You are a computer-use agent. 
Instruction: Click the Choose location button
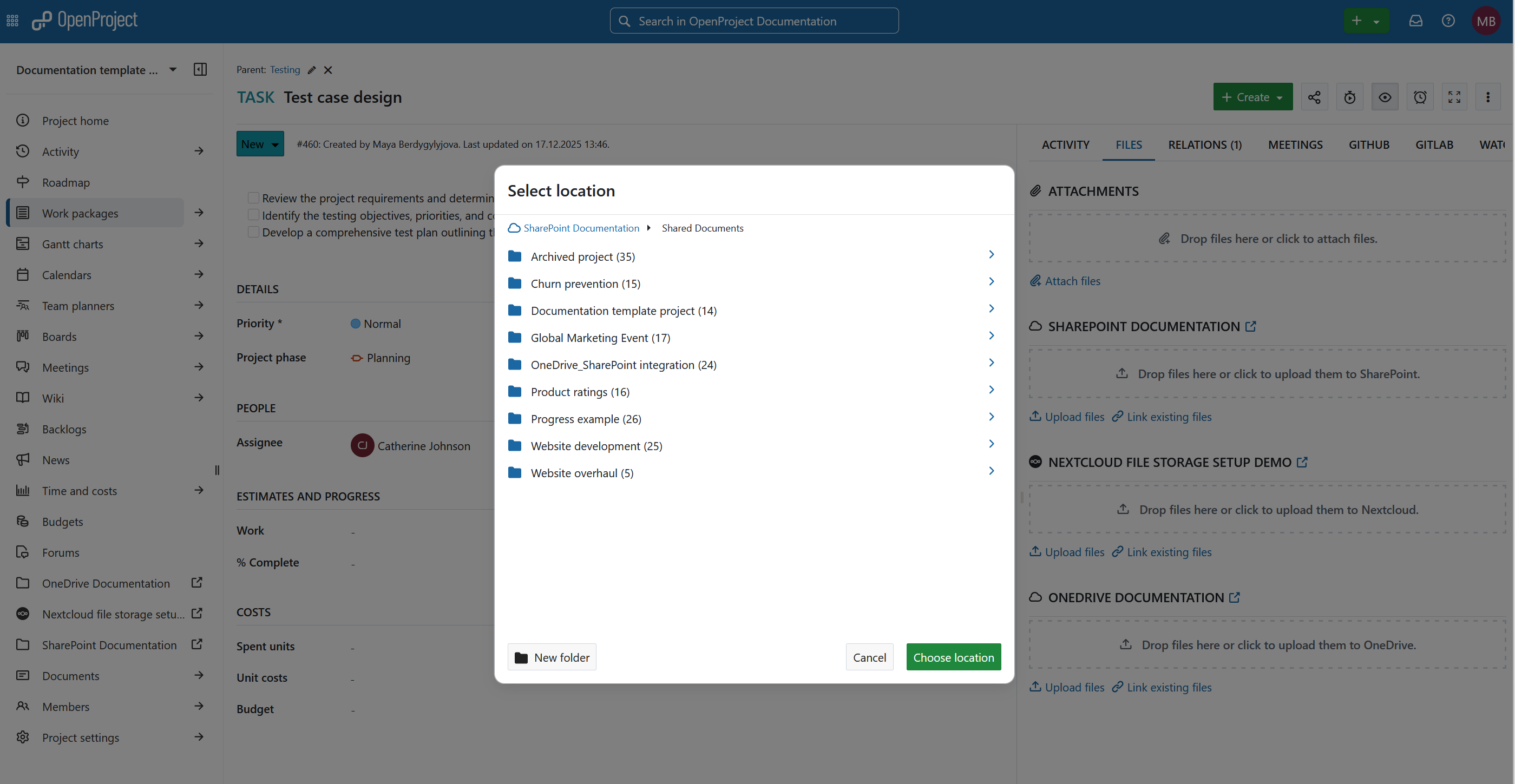coord(953,657)
